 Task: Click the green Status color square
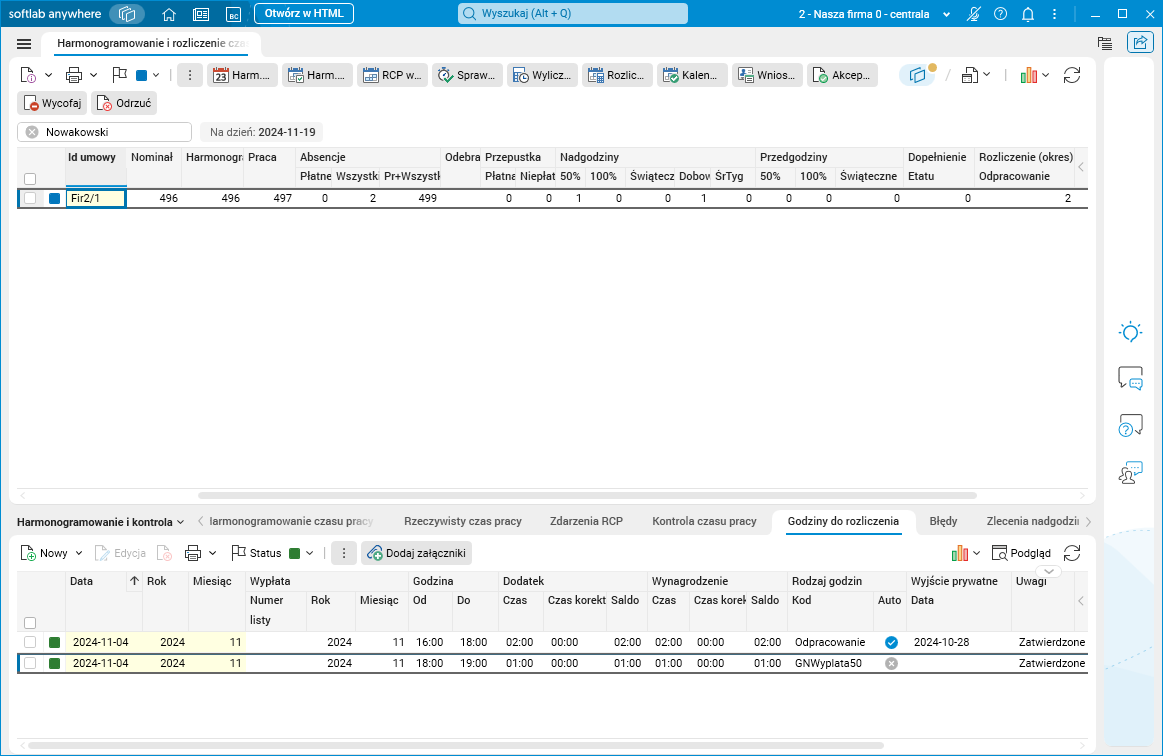294,553
